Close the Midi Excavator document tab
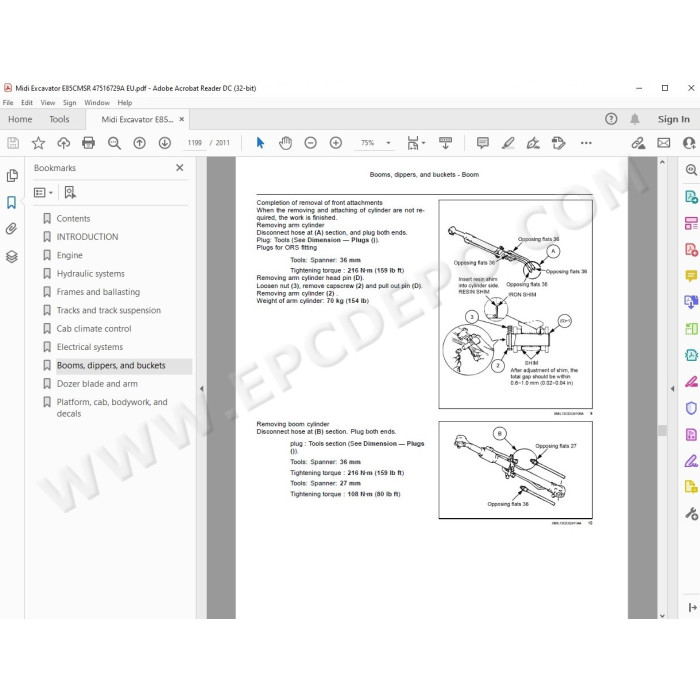The height and width of the screenshot is (700, 700). tap(182, 119)
